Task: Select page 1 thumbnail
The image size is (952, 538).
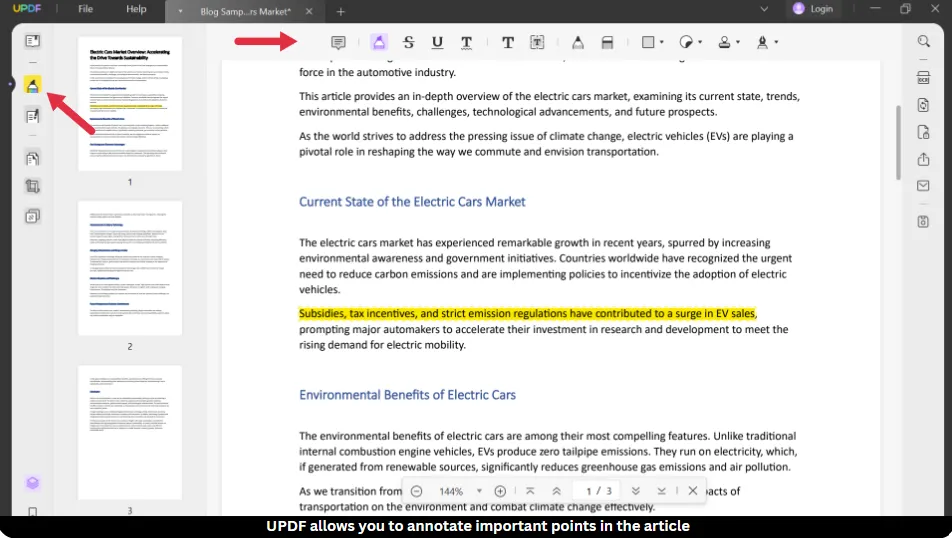Action: point(130,104)
